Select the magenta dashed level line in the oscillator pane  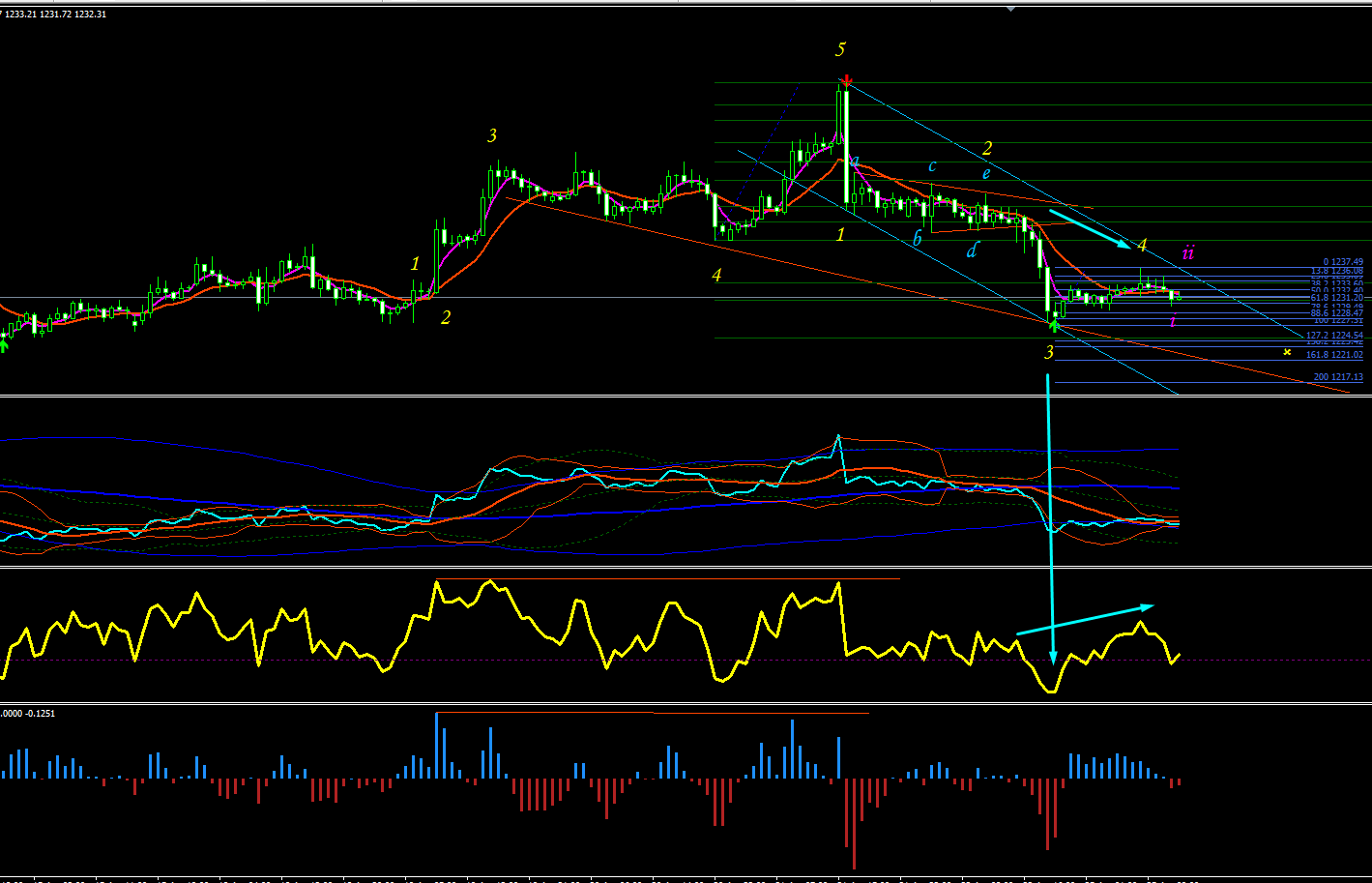(686, 660)
